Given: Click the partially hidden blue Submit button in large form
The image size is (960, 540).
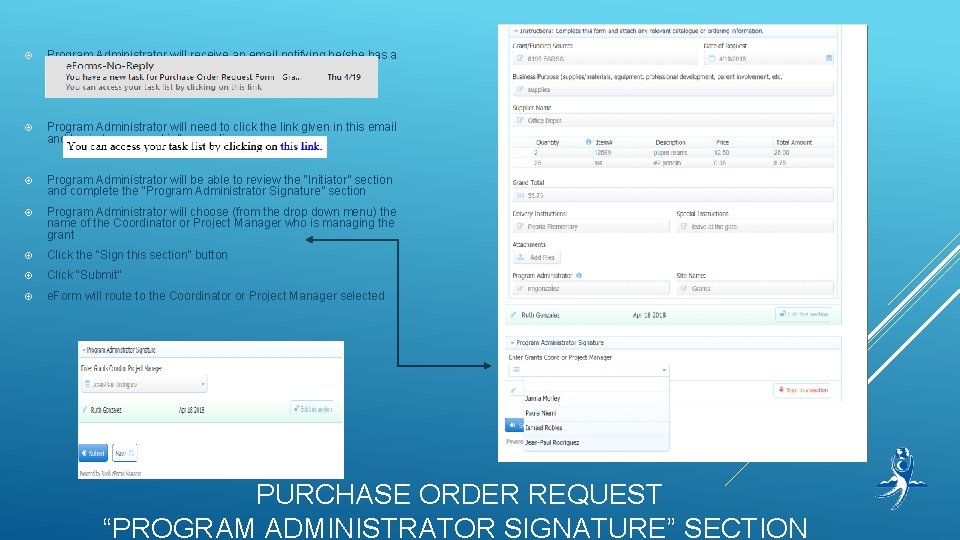Looking at the screenshot, I should point(514,425).
